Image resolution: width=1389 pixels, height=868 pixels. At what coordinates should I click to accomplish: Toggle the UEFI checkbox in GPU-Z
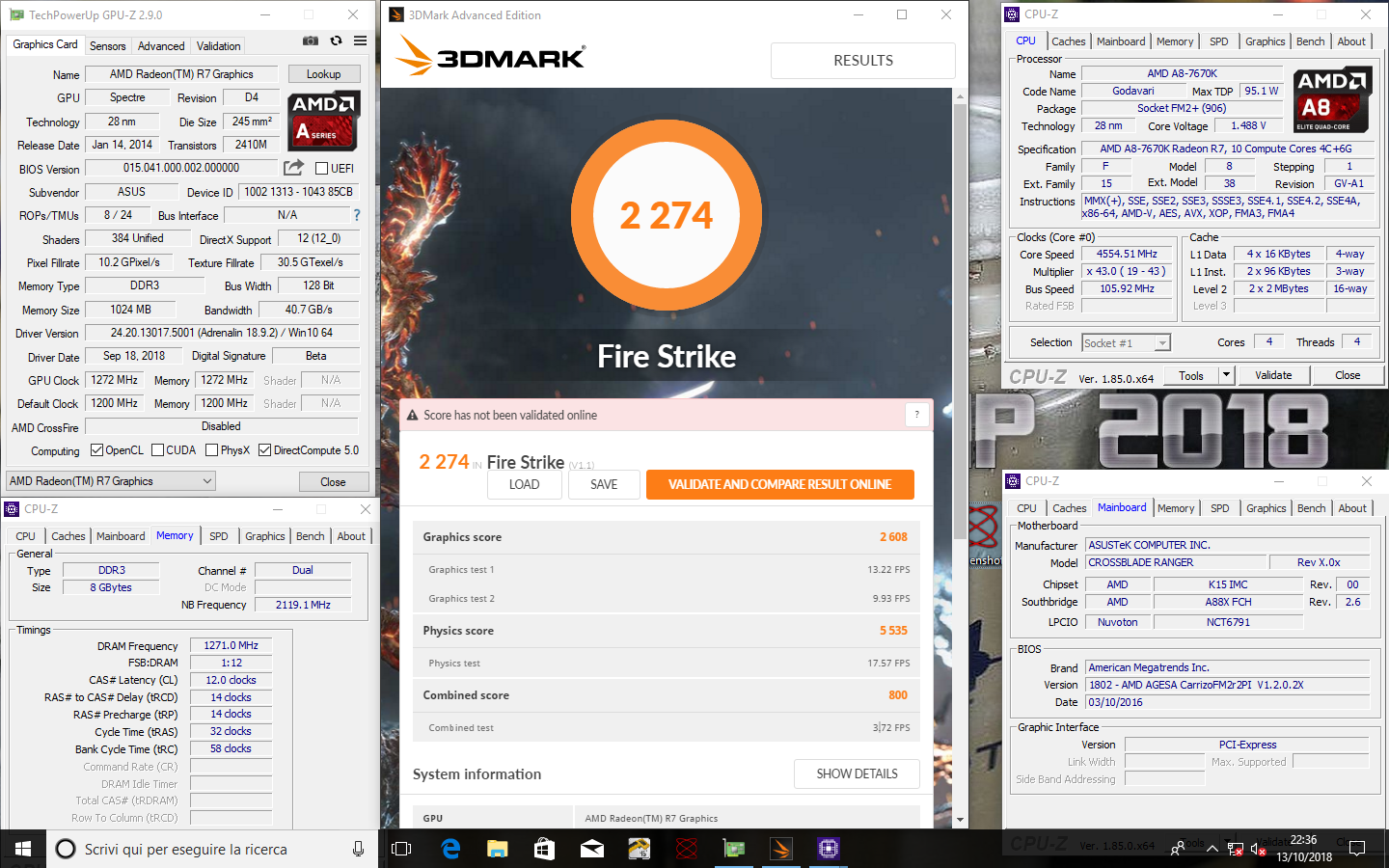pos(321,169)
